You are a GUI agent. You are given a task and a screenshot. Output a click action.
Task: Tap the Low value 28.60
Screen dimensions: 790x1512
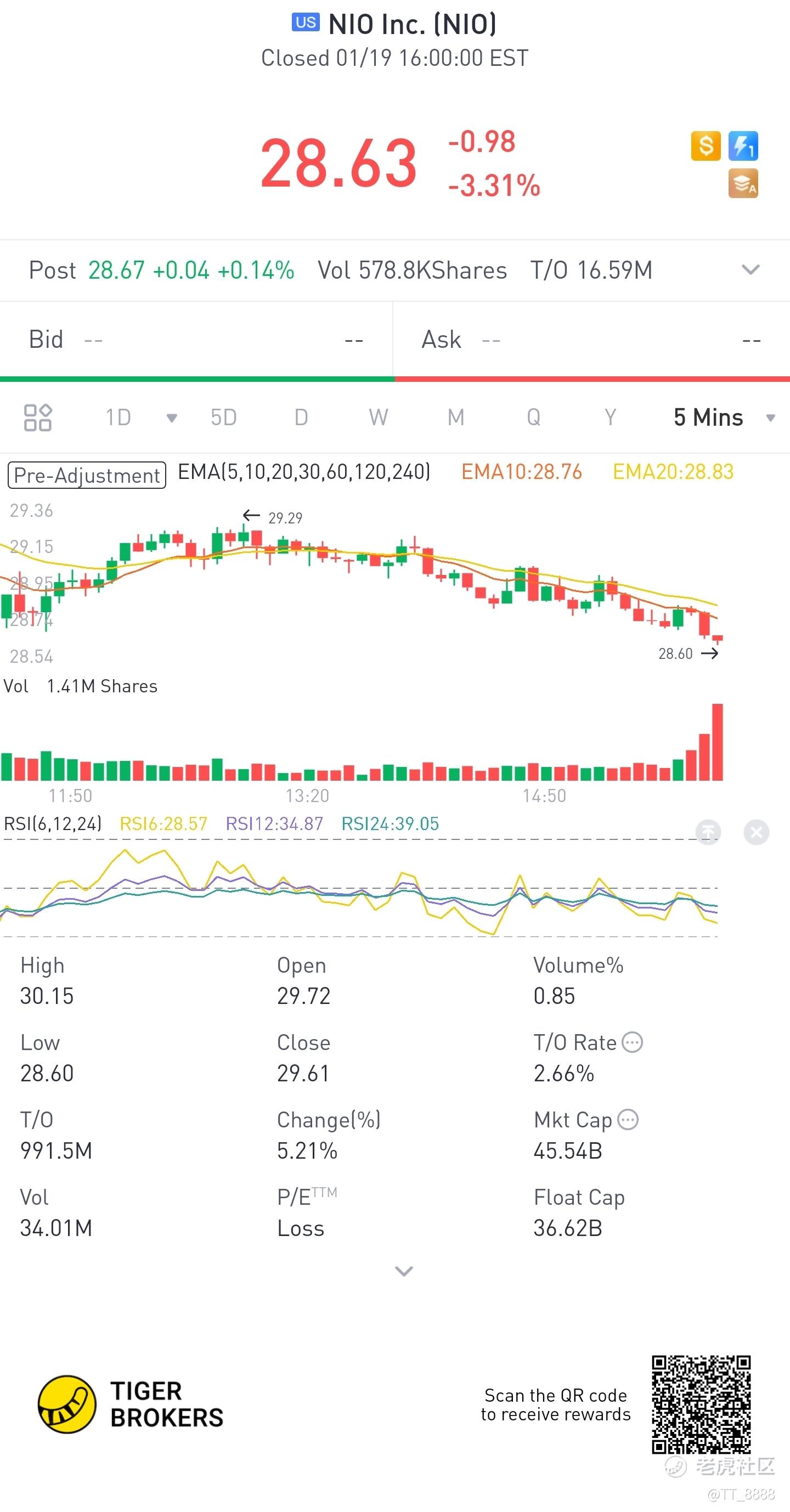47,1074
